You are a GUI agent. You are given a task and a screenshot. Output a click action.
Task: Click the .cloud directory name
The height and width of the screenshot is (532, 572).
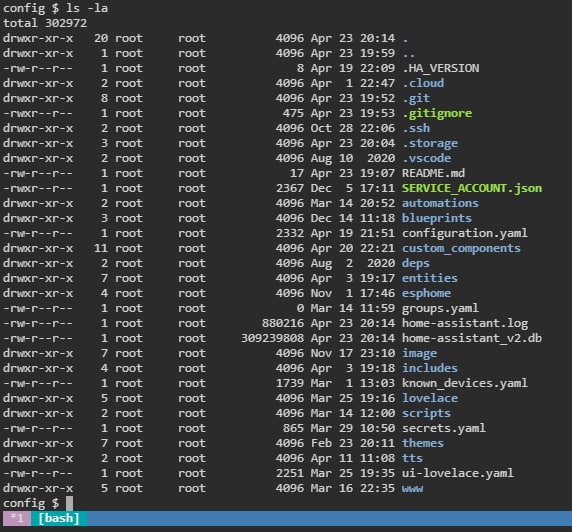(423, 83)
